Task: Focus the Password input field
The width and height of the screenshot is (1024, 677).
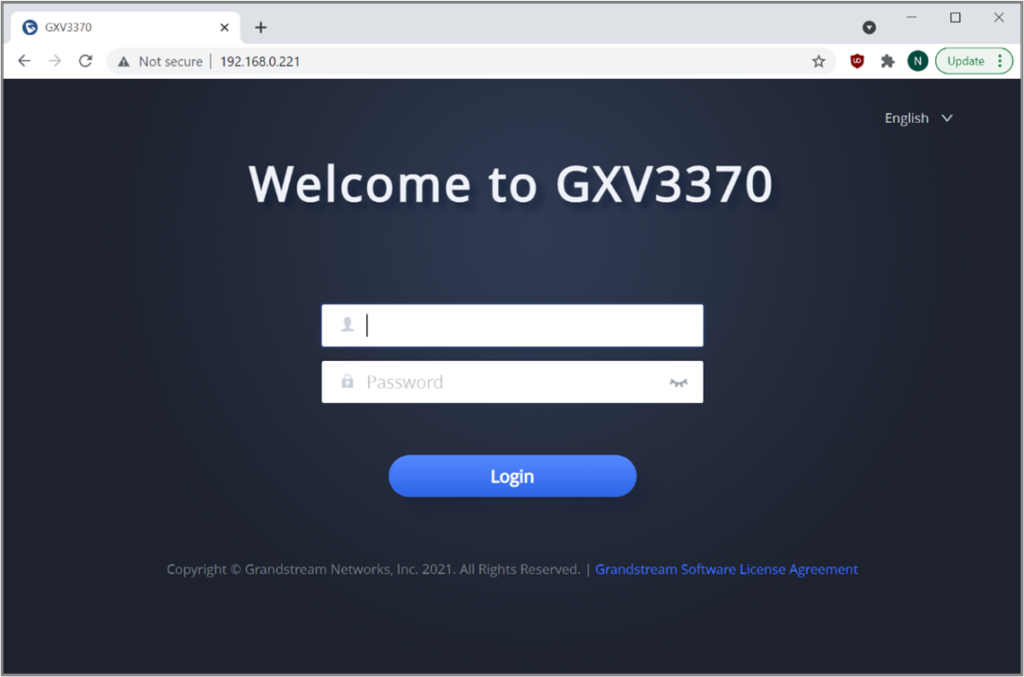Action: point(512,382)
